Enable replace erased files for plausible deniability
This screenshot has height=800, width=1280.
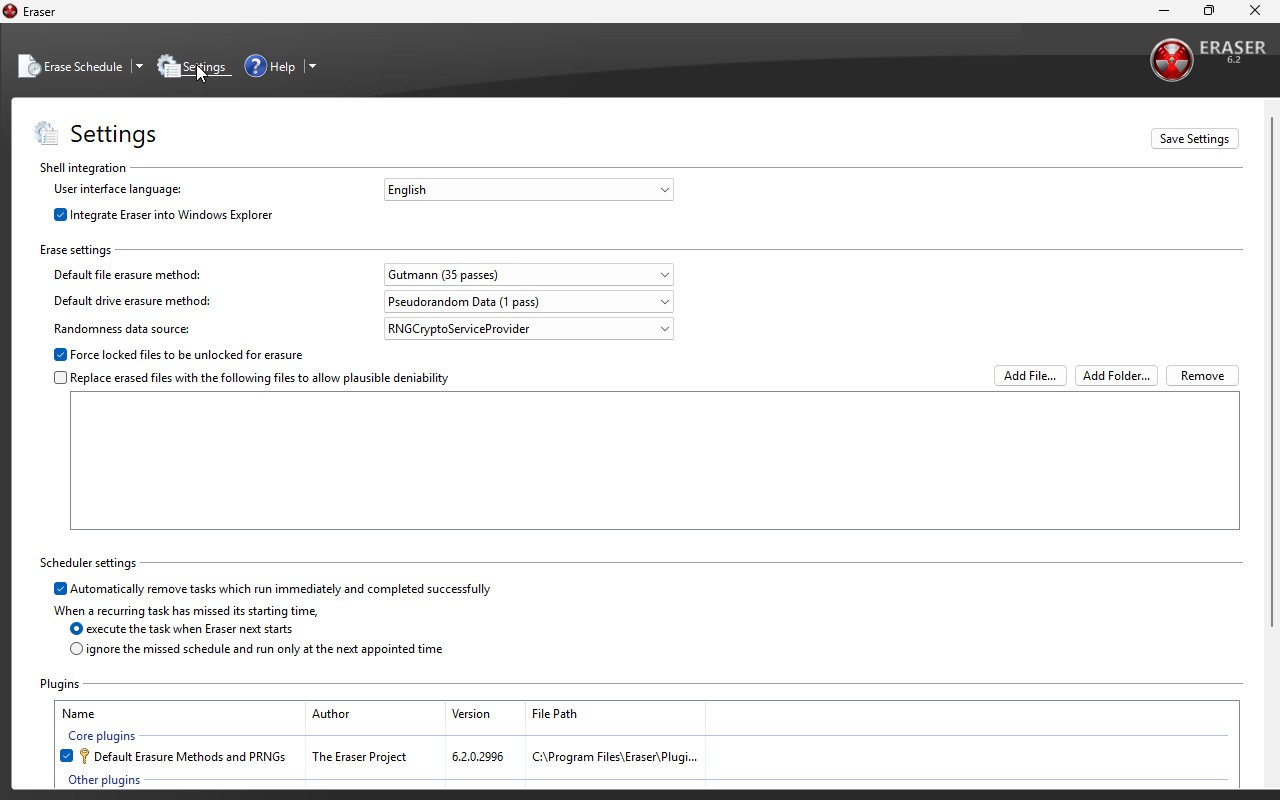61,378
